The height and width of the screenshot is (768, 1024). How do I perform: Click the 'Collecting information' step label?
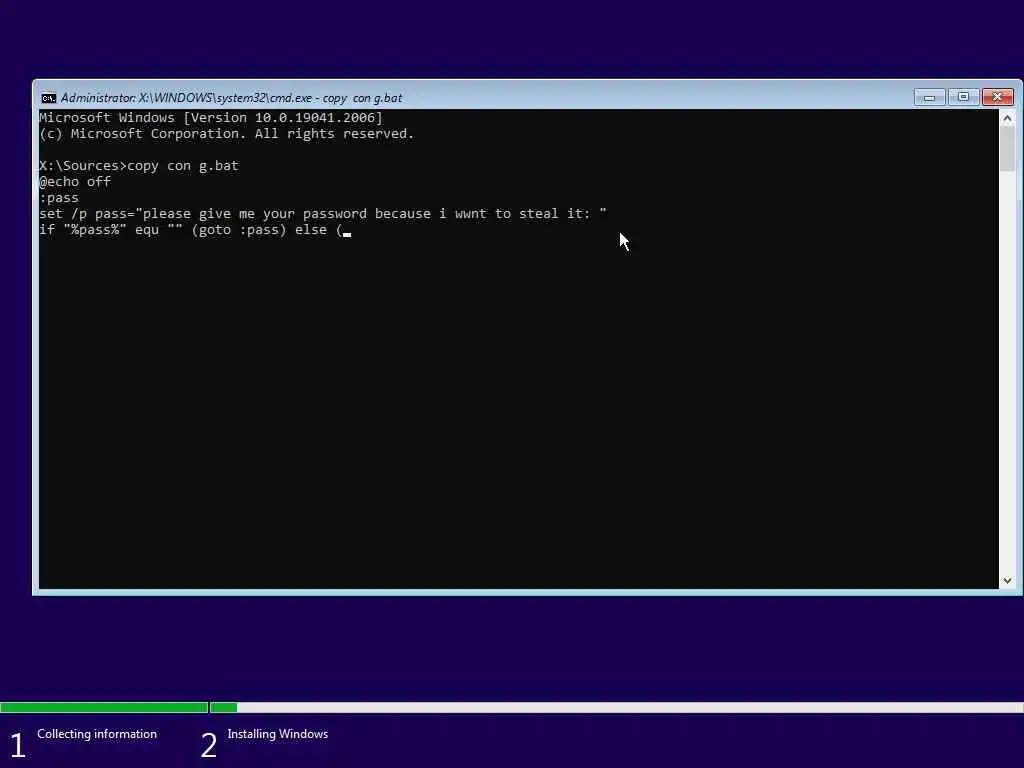97,734
